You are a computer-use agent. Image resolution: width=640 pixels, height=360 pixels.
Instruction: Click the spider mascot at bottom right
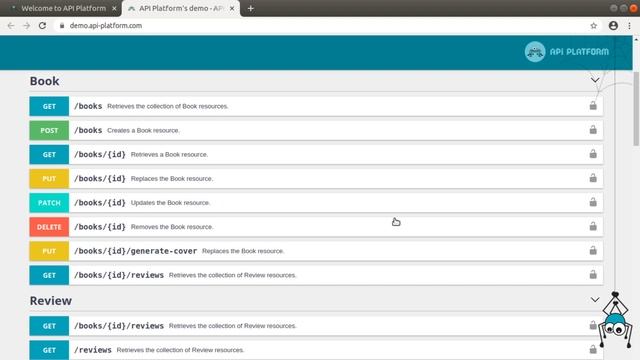615,320
